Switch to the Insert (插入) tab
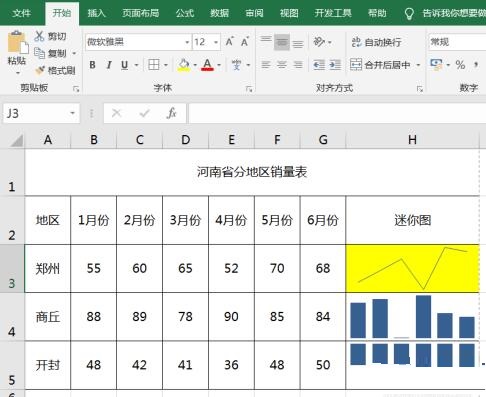The width and height of the screenshot is (486, 397). point(96,13)
